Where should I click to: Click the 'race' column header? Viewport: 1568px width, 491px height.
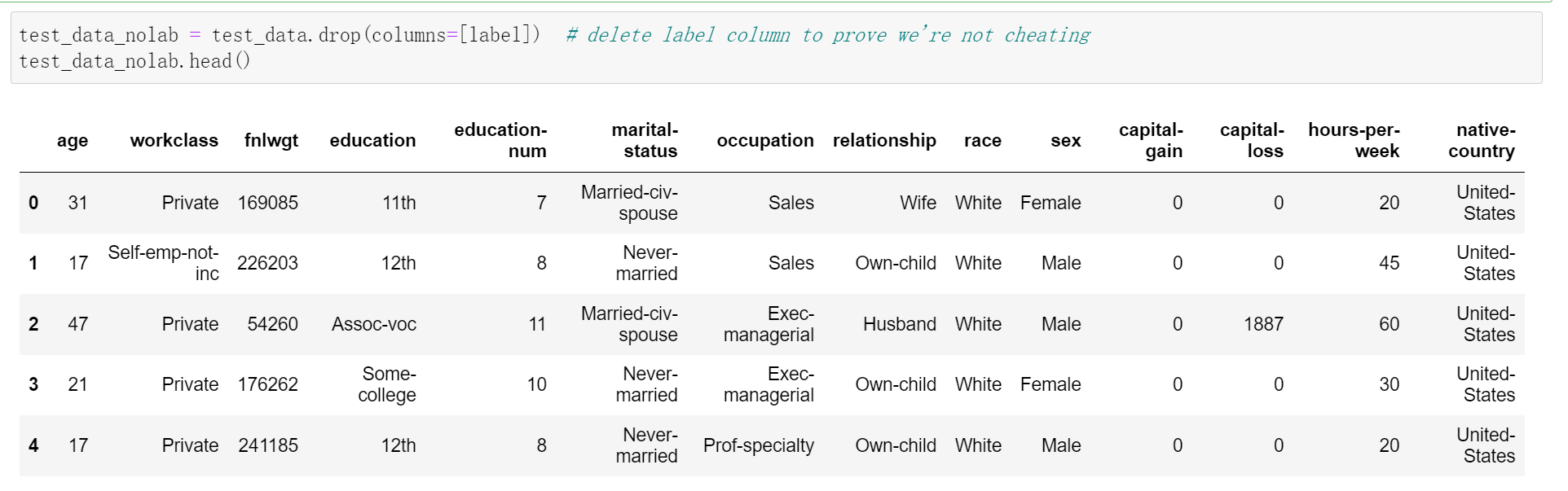click(x=982, y=141)
